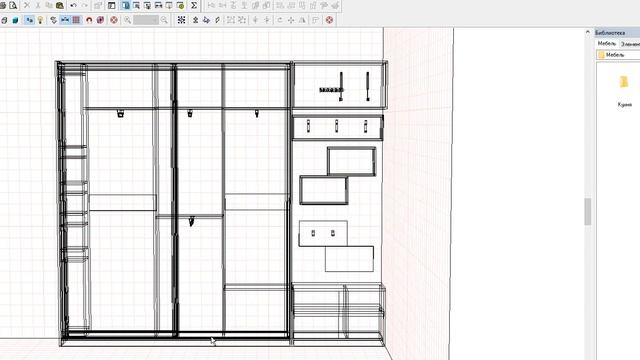
Task: Click the vertical scrollbar thumb beside library
Action: [588, 211]
